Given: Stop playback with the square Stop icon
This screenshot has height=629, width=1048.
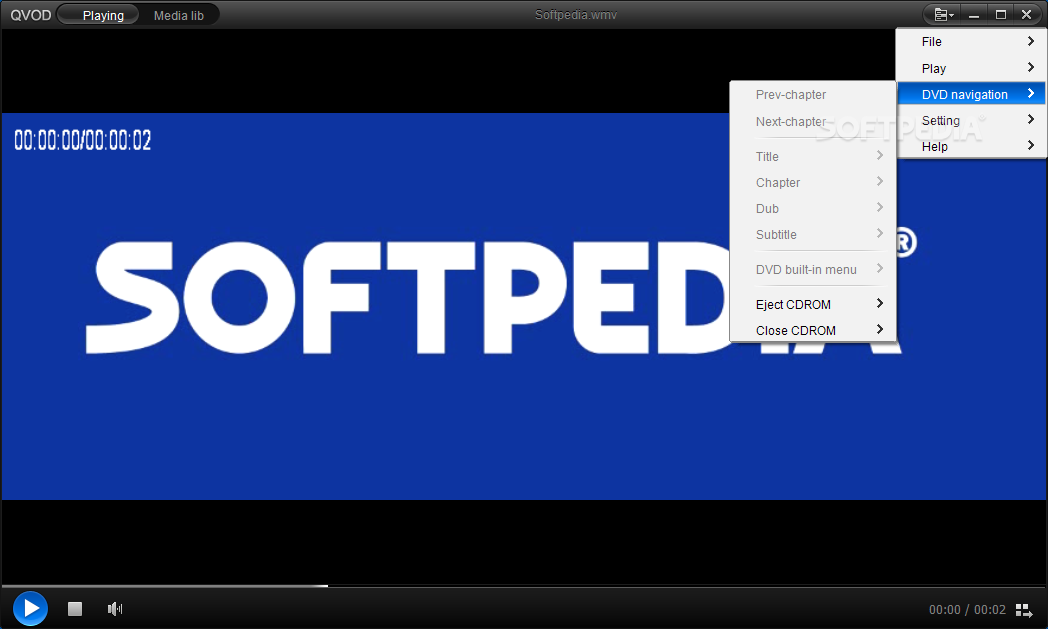Looking at the screenshot, I should click(75, 609).
